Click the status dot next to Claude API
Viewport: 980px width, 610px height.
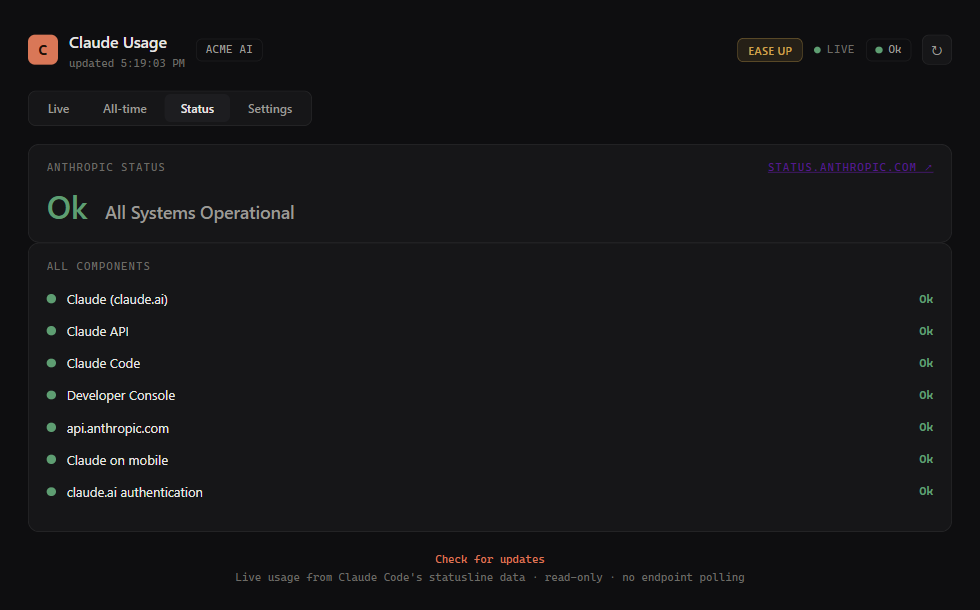click(51, 331)
